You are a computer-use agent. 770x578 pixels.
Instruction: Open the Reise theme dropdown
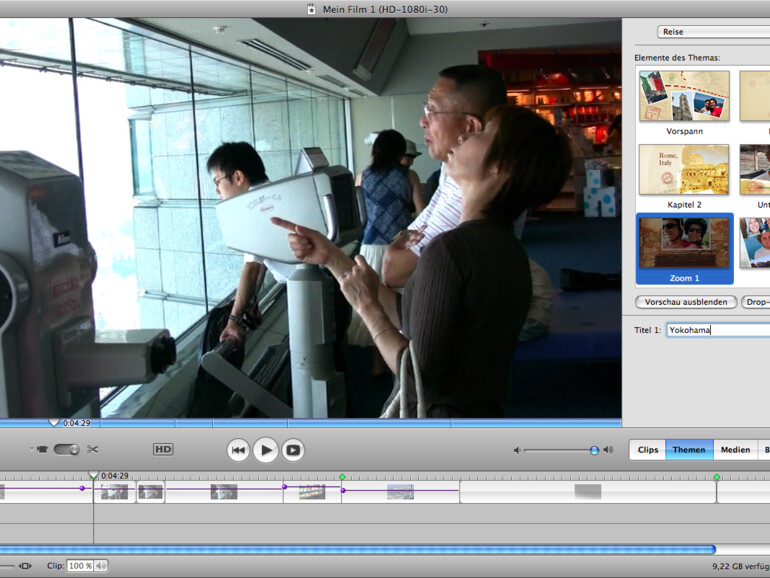712,32
